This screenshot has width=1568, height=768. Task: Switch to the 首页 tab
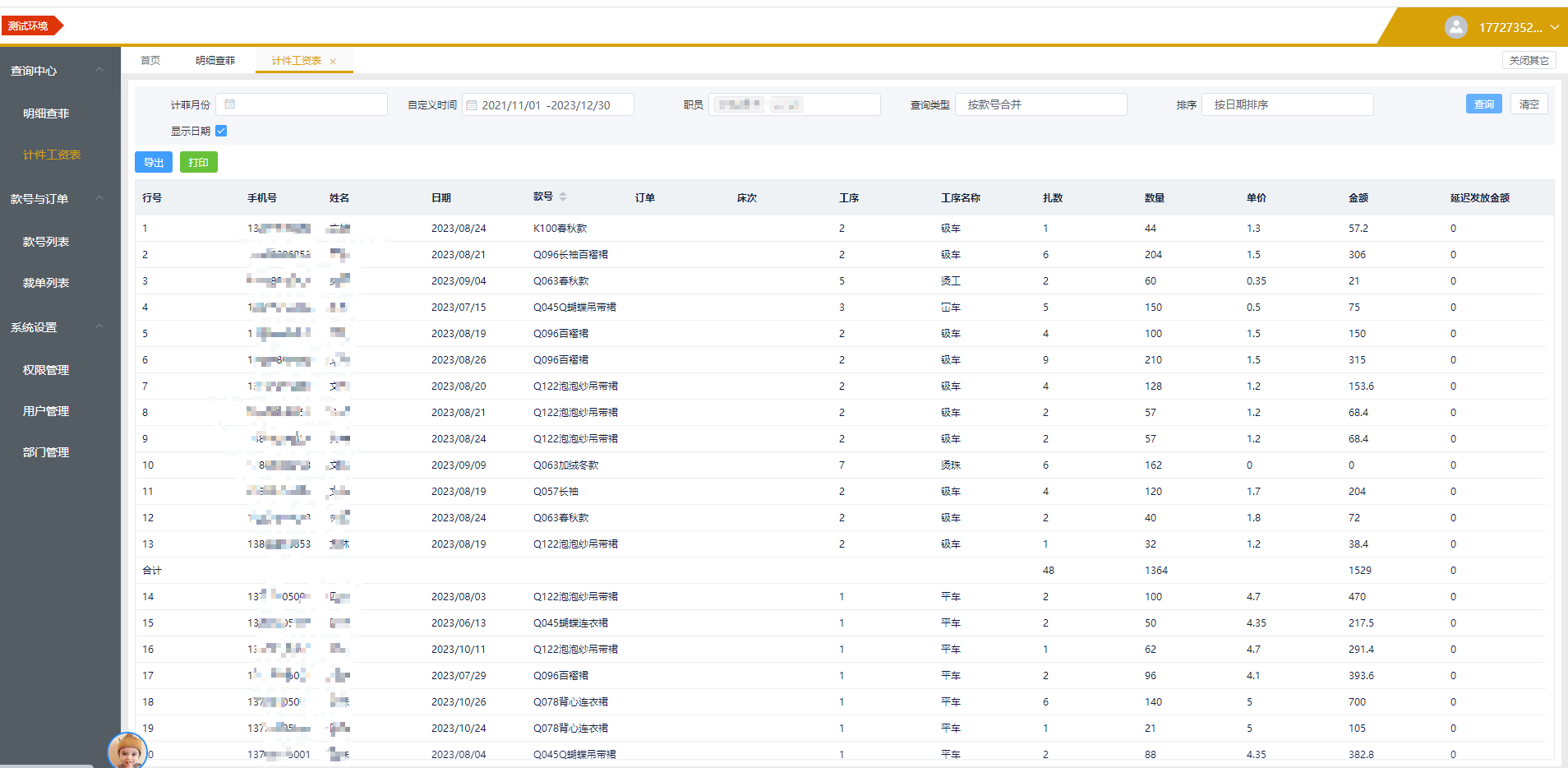(150, 61)
